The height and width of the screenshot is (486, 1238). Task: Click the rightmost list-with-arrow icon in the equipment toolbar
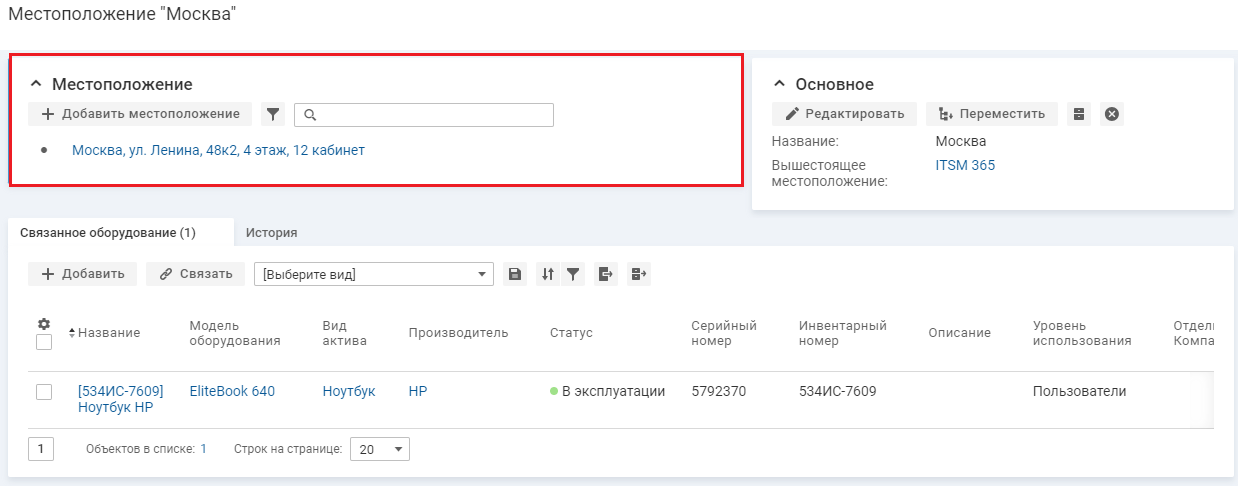(x=639, y=274)
